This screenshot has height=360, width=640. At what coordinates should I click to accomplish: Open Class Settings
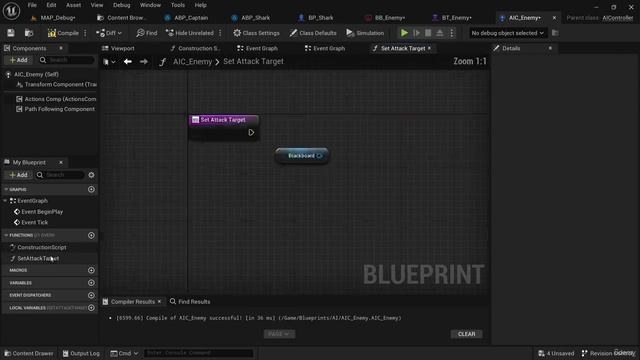(256, 33)
